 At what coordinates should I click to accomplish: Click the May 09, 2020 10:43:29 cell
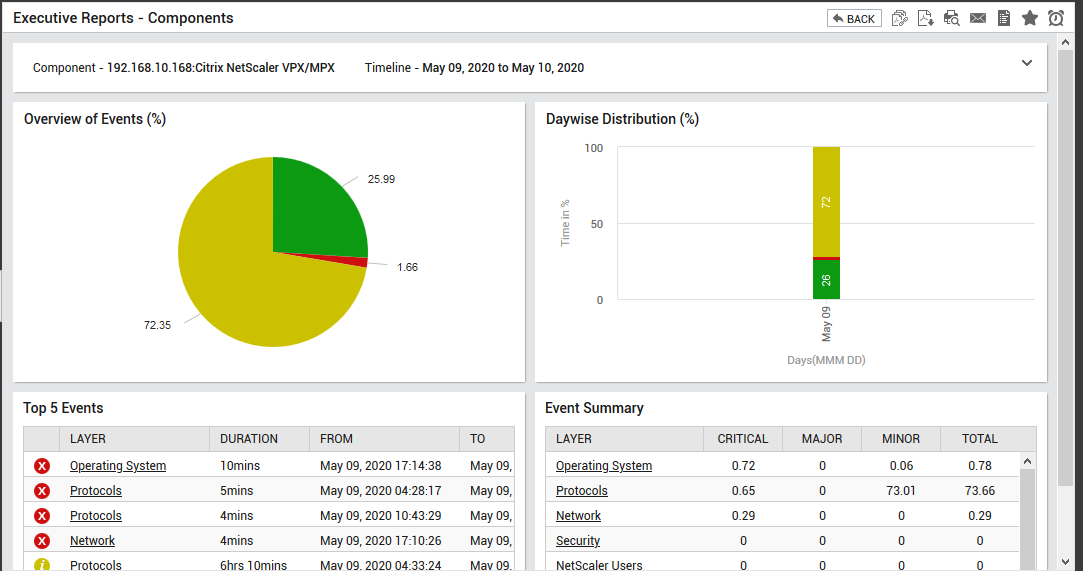[x=381, y=516]
